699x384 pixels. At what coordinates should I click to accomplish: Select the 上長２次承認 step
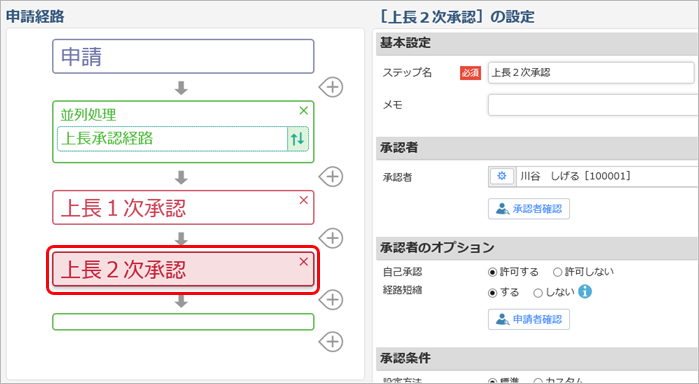183,269
